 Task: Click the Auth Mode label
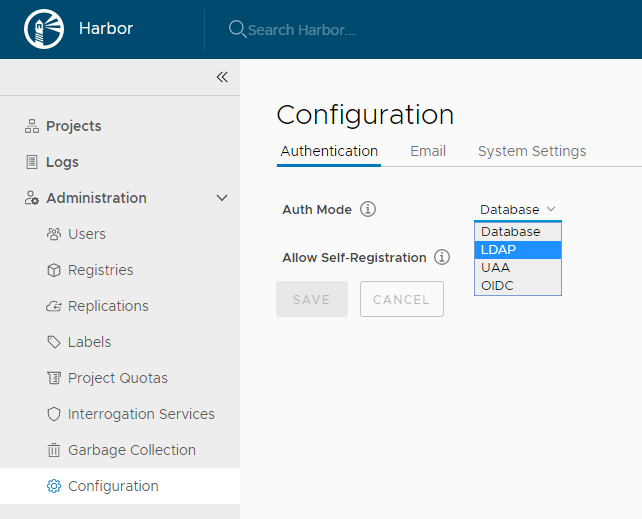(x=317, y=210)
